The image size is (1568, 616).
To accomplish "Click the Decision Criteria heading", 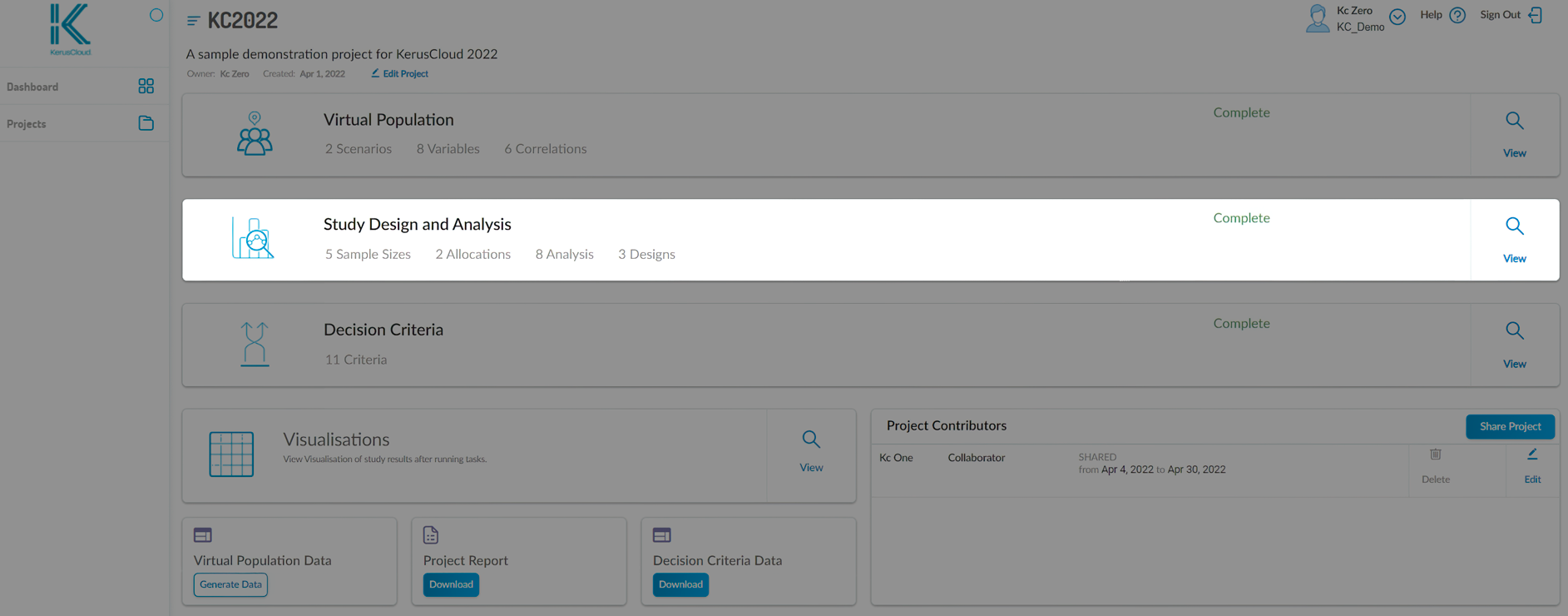I will coord(383,330).
